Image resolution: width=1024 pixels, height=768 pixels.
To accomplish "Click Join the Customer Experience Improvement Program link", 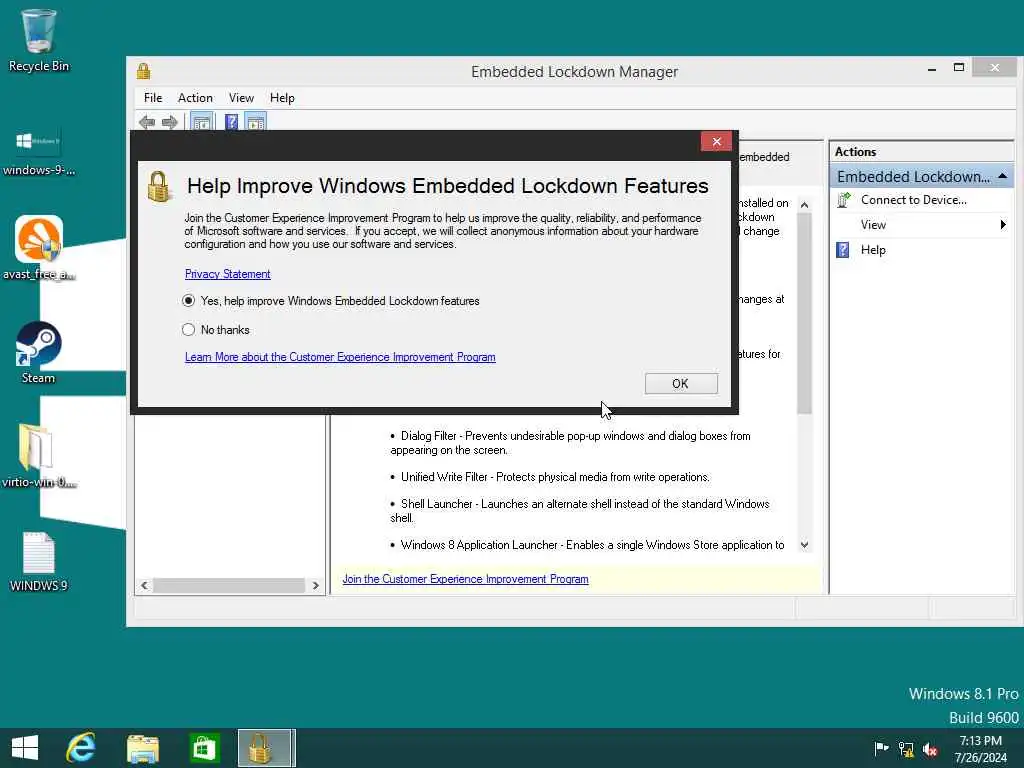I will click(466, 579).
